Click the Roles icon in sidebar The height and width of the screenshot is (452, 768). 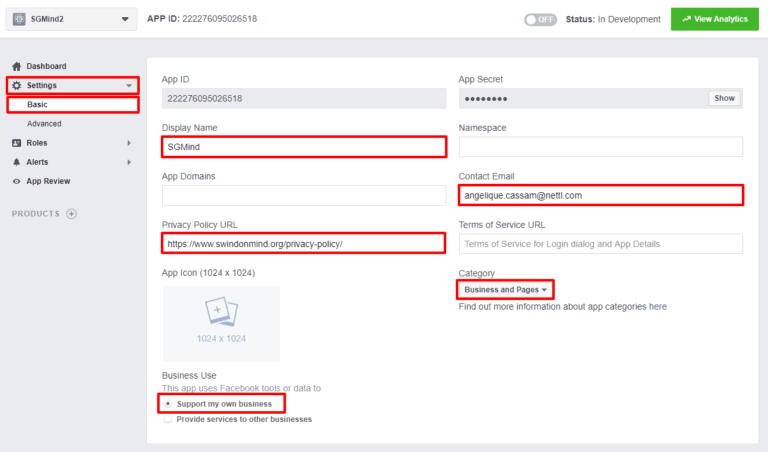[x=17, y=143]
